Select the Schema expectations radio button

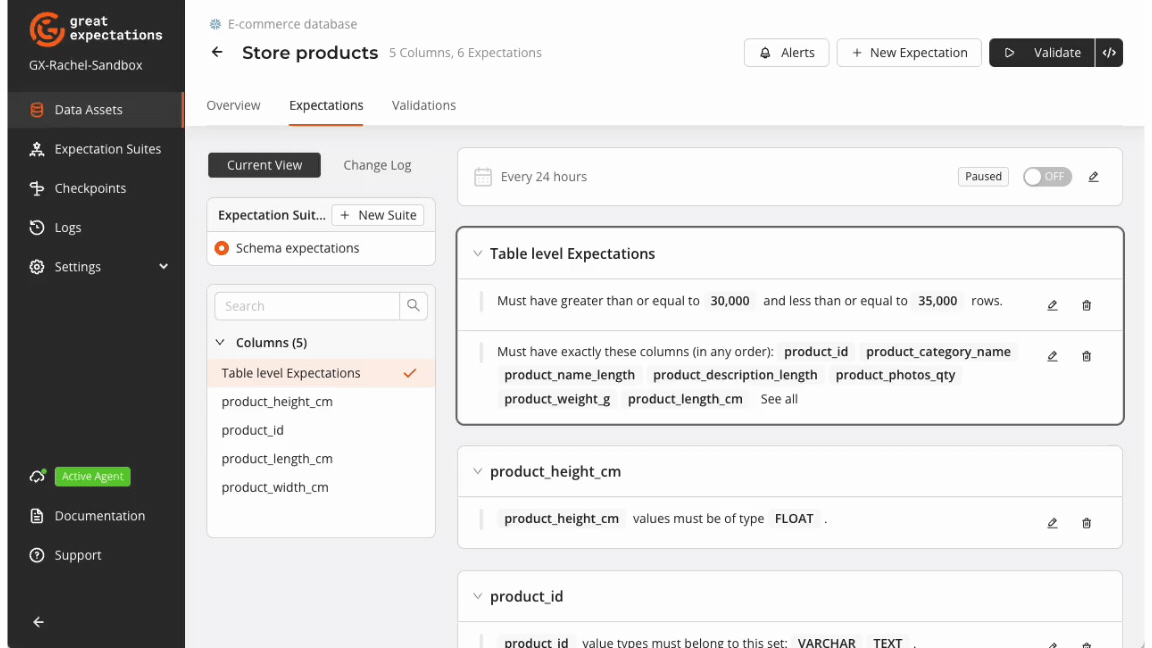pyautogui.click(x=221, y=248)
